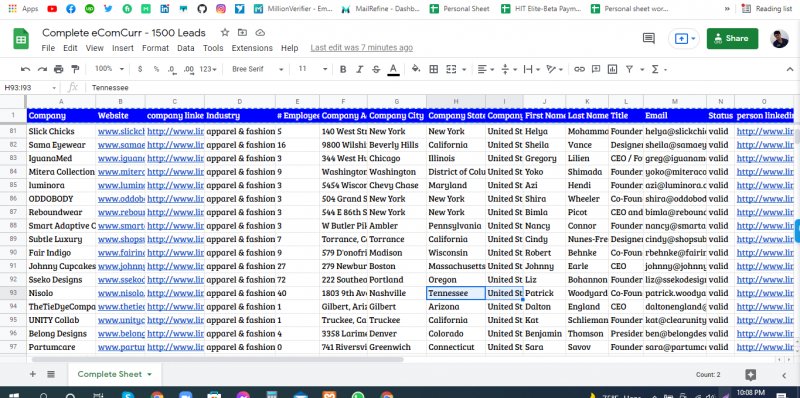
Task: Click the Insert chart icon
Action: (612, 69)
